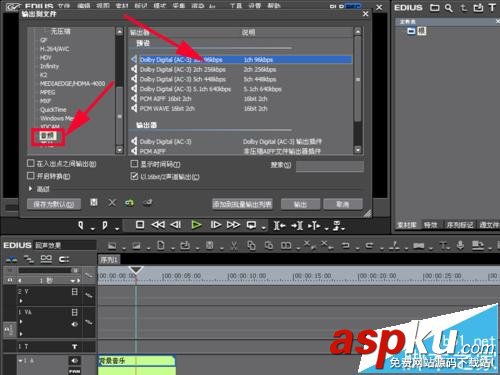The height and width of the screenshot is (375, 500).
Task: Click the scissors Cut icon in timeline toolbar
Action: [x=234, y=246]
